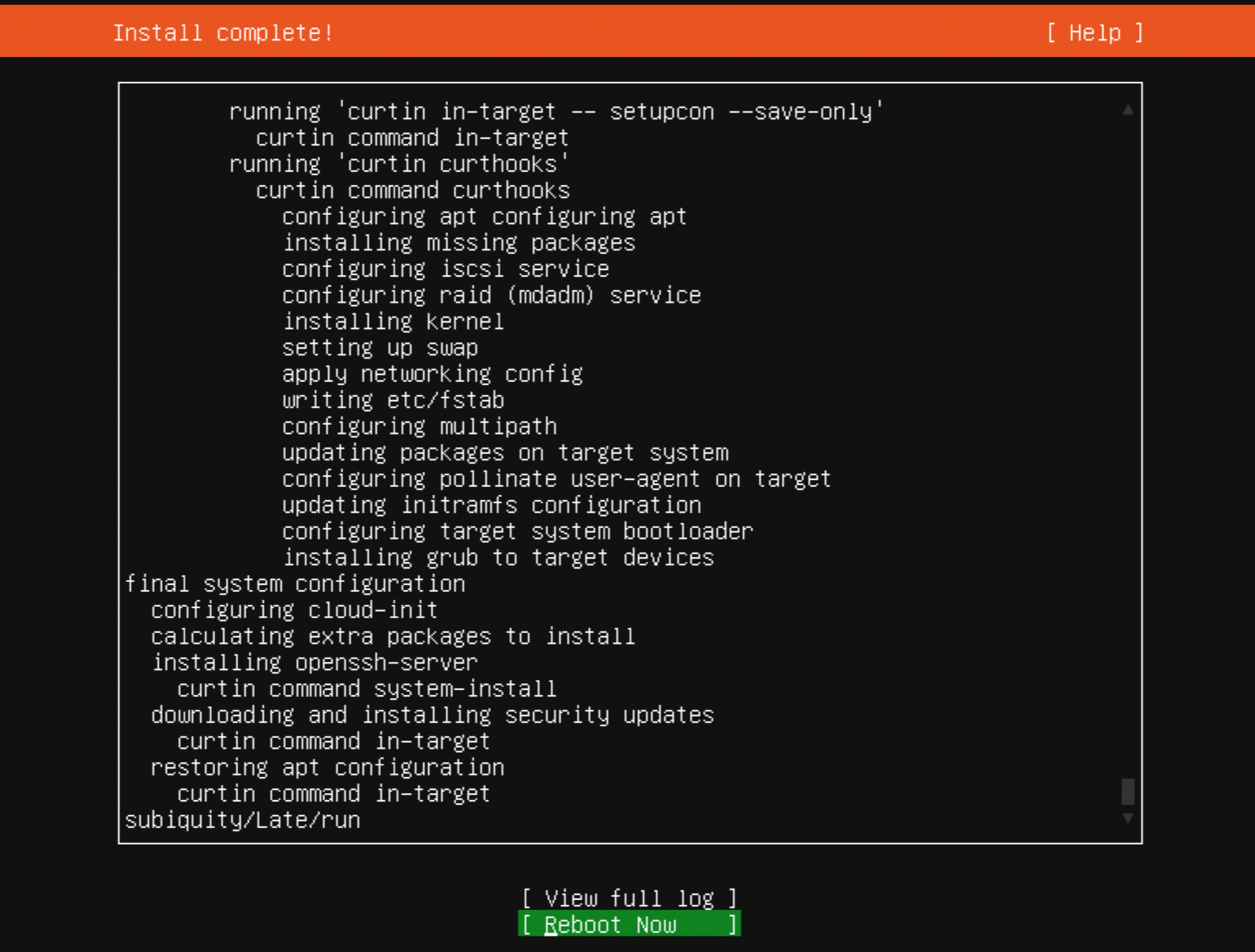1255x952 pixels.
Task: Select the 'configuring cloud-init' log entry
Action: [294, 611]
